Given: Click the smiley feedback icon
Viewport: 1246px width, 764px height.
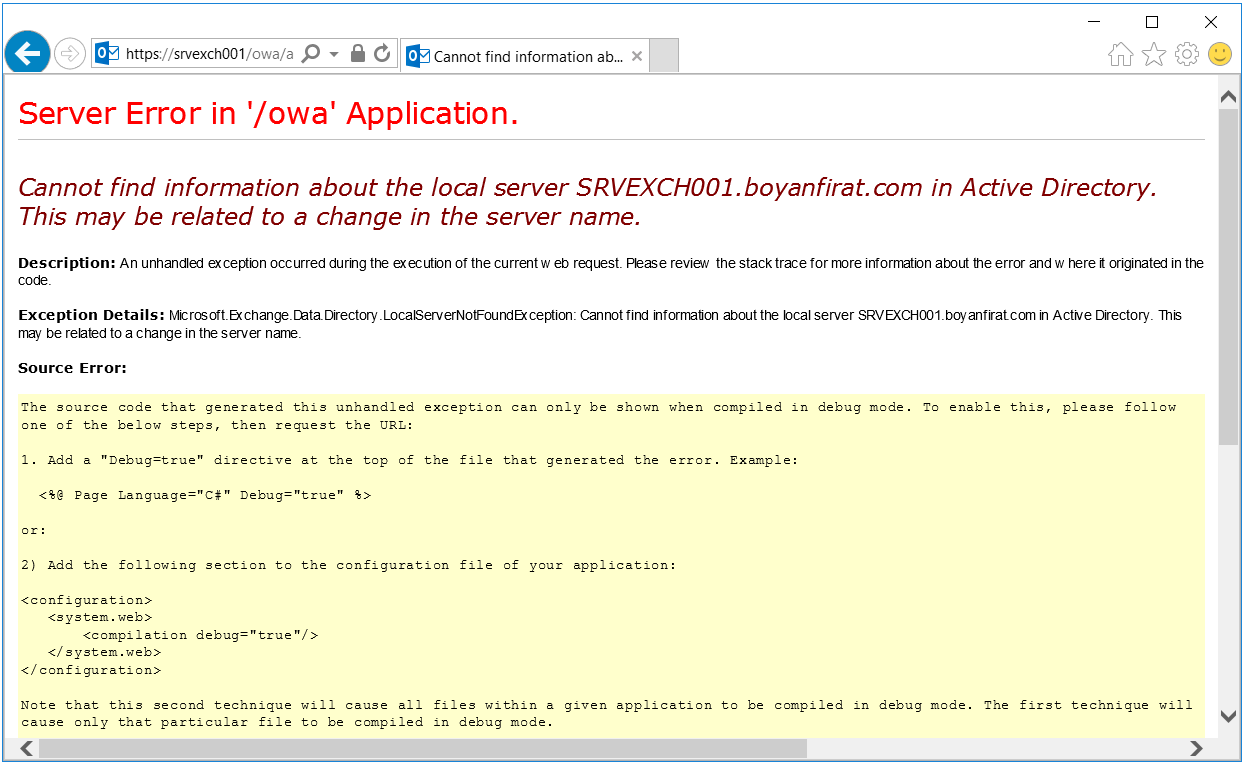Looking at the screenshot, I should pos(1220,55).
